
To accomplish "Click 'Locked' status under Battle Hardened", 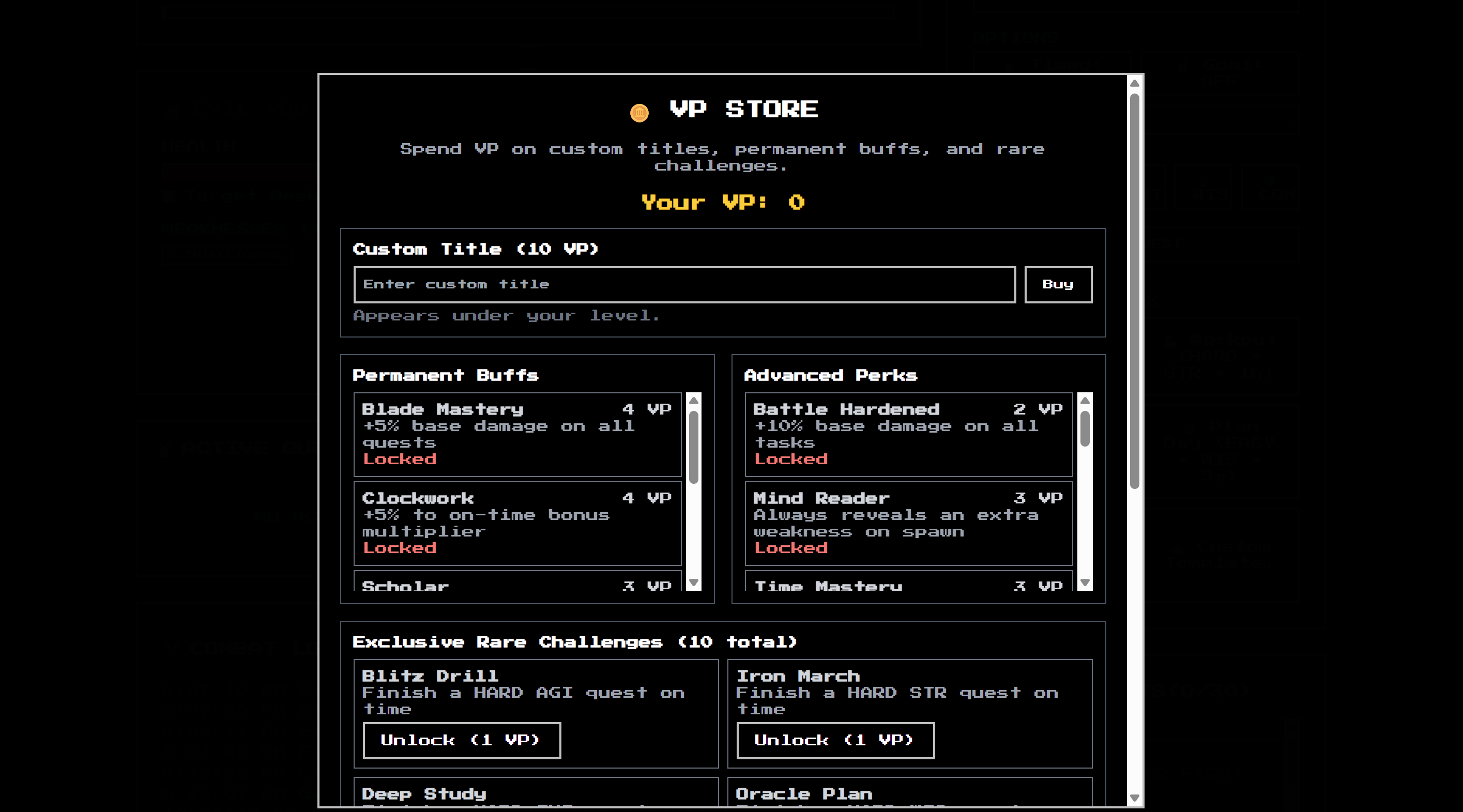I will [x=791, y=459].
